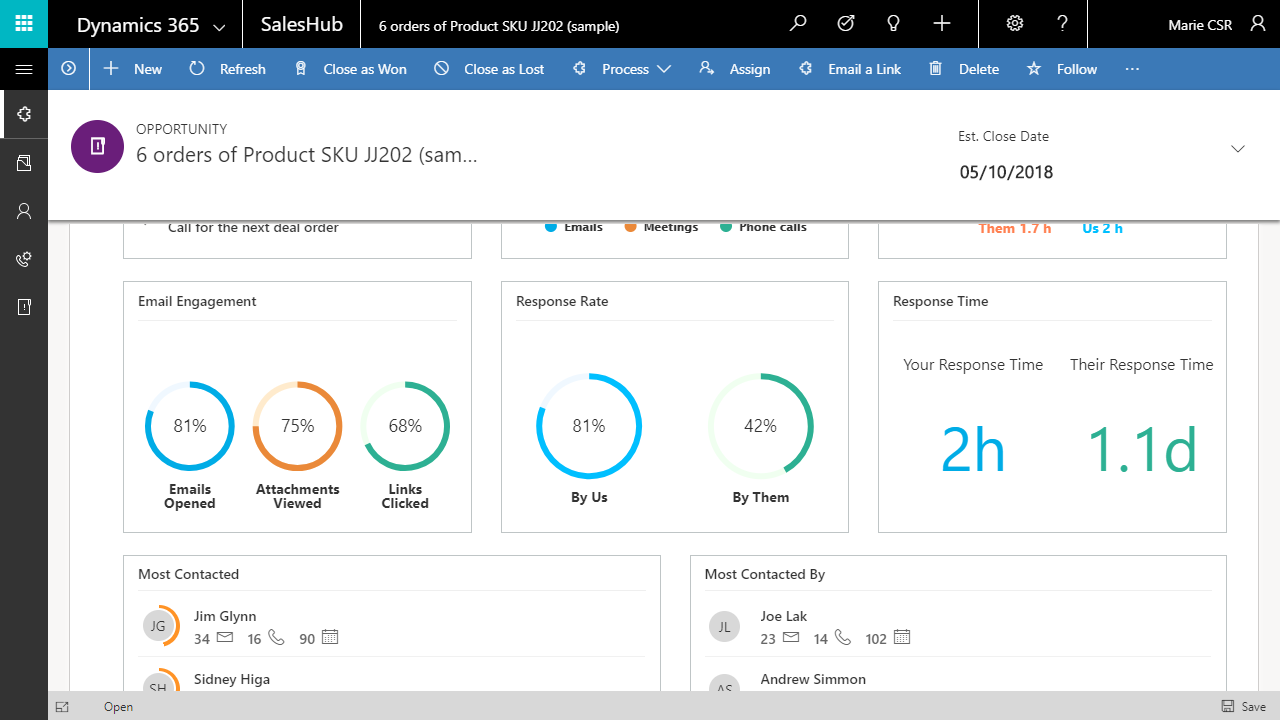Toggle the hamburger site map menu

[x=24, y=69]
